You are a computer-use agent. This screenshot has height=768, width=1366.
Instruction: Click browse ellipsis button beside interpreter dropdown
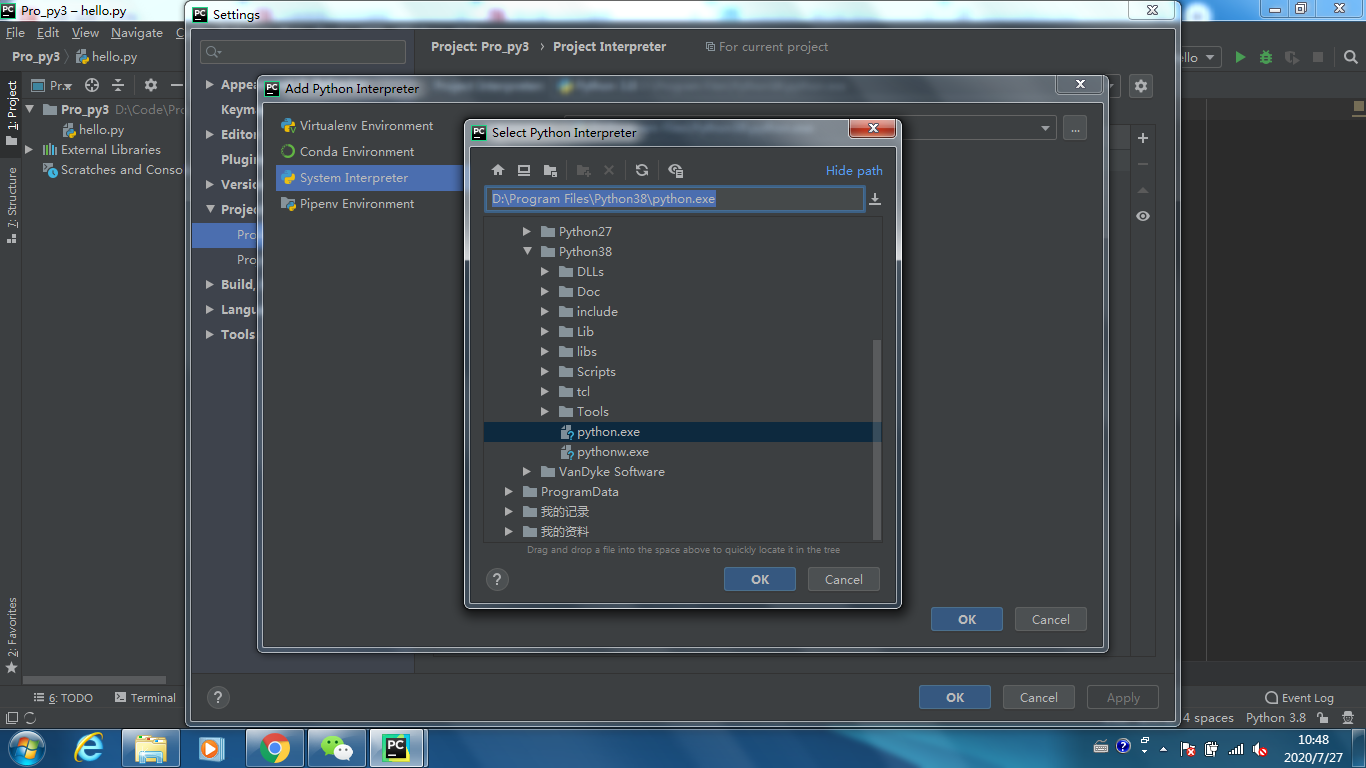1075,128
